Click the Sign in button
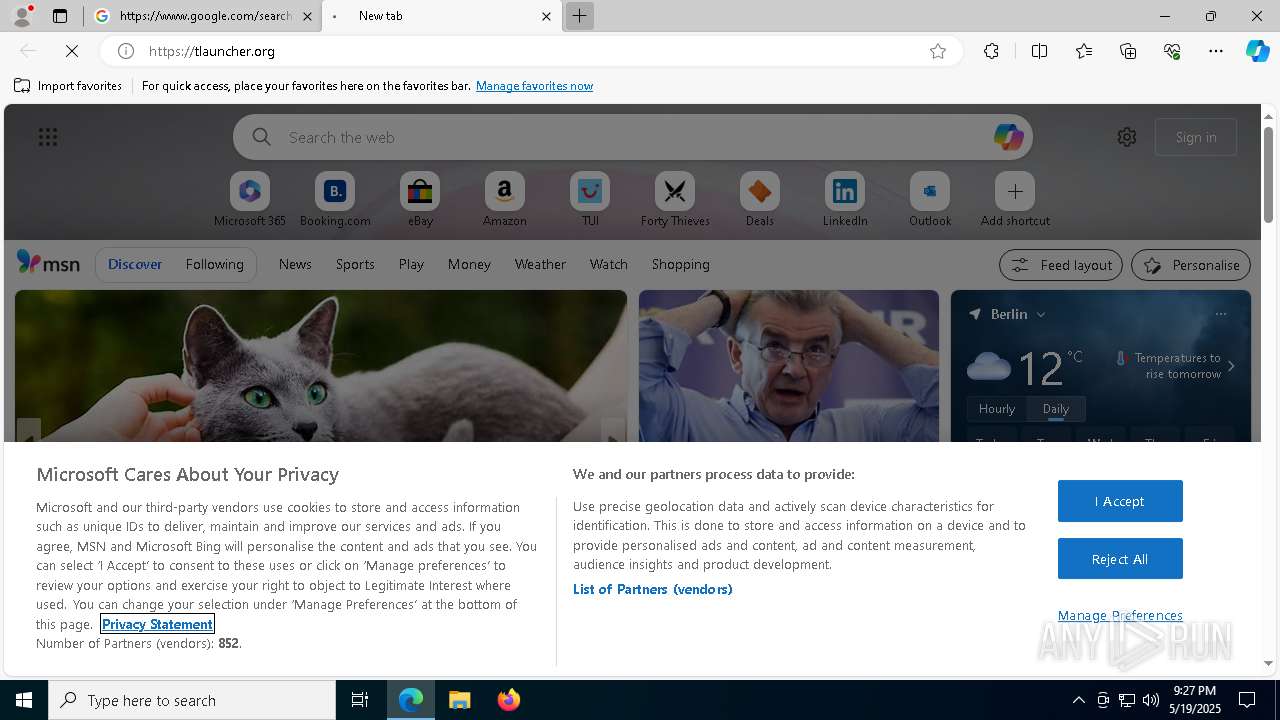1280x720 pixels. coord(1196,137)
